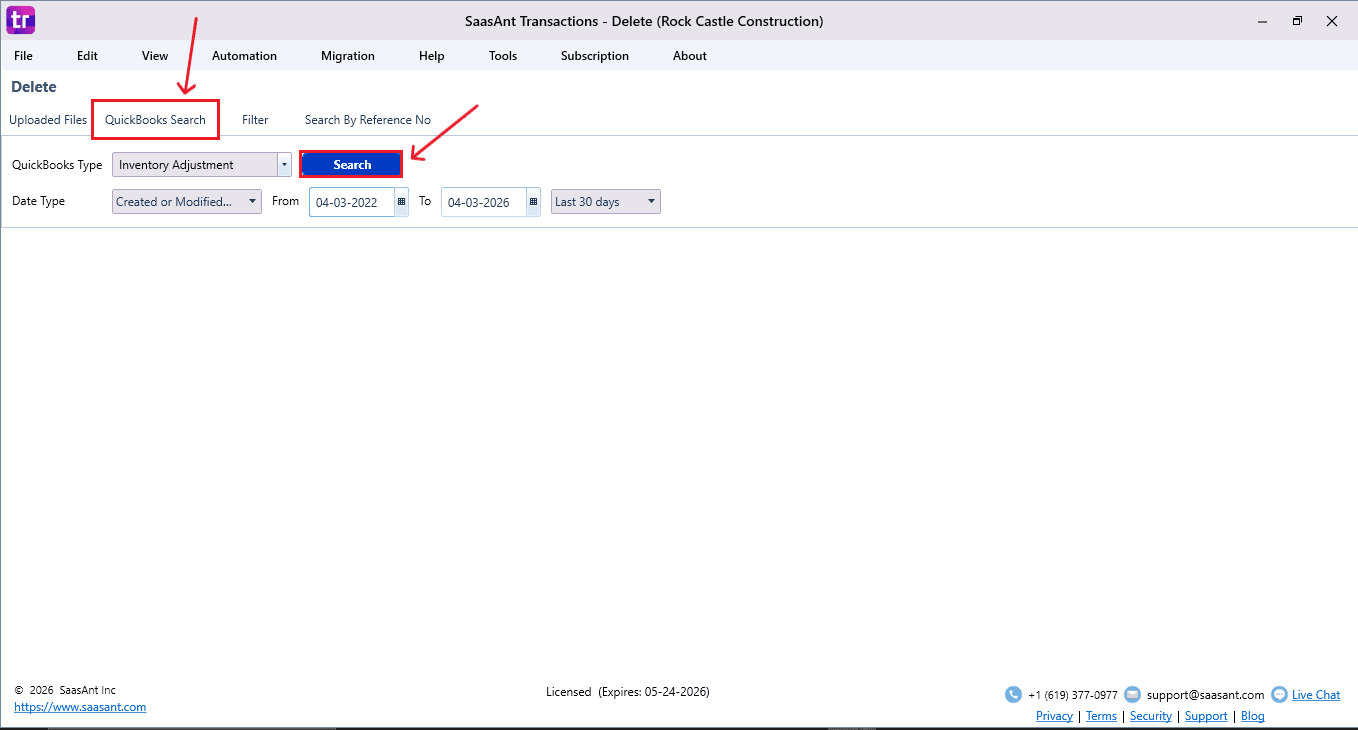Expand the QuickBooks Type dropdown arrow
The image size is (1358, 730).
284,165
